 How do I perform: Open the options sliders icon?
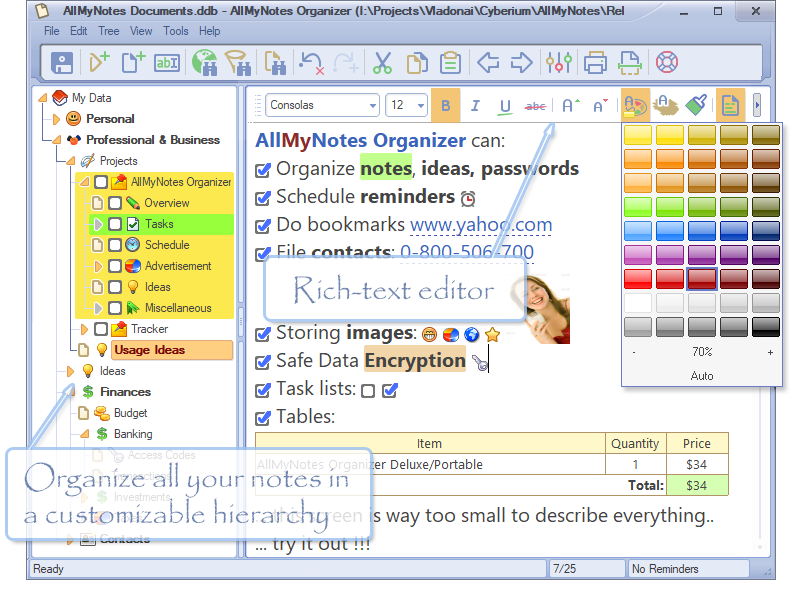pos(558,63)
